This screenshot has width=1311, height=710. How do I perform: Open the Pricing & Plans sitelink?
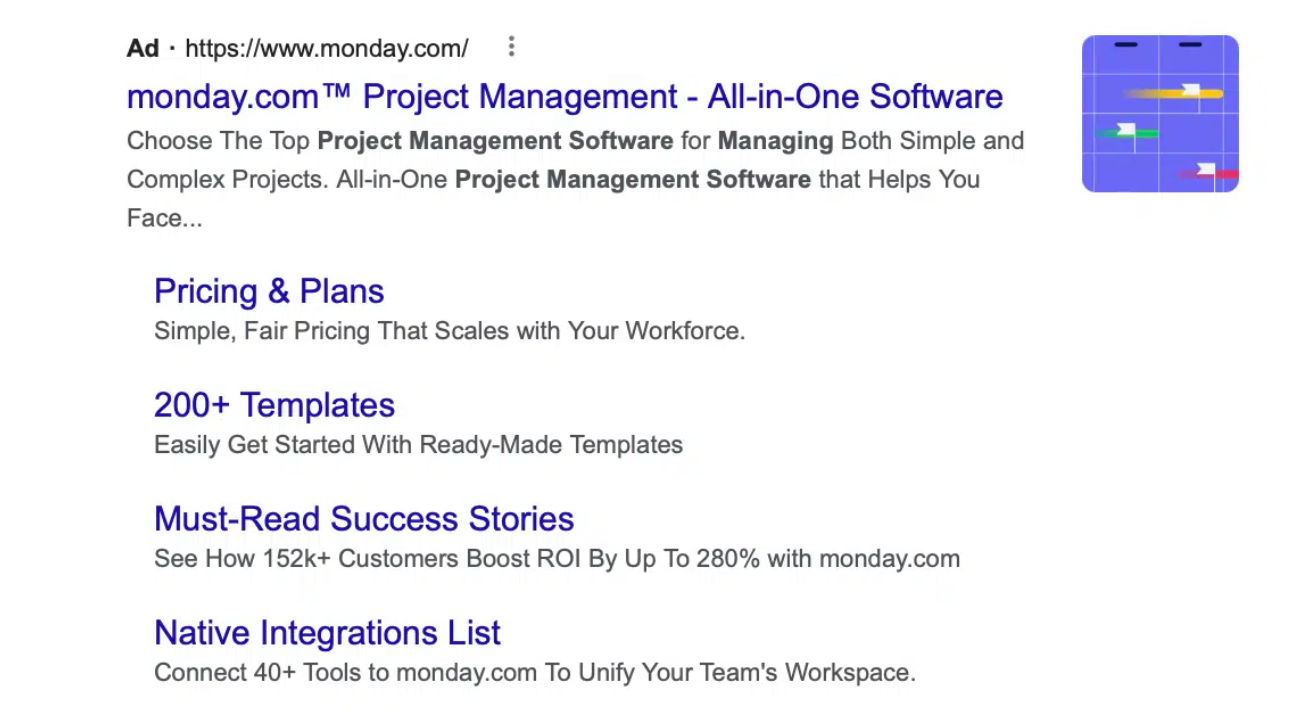pyautogui.click(x=269, y=291)
